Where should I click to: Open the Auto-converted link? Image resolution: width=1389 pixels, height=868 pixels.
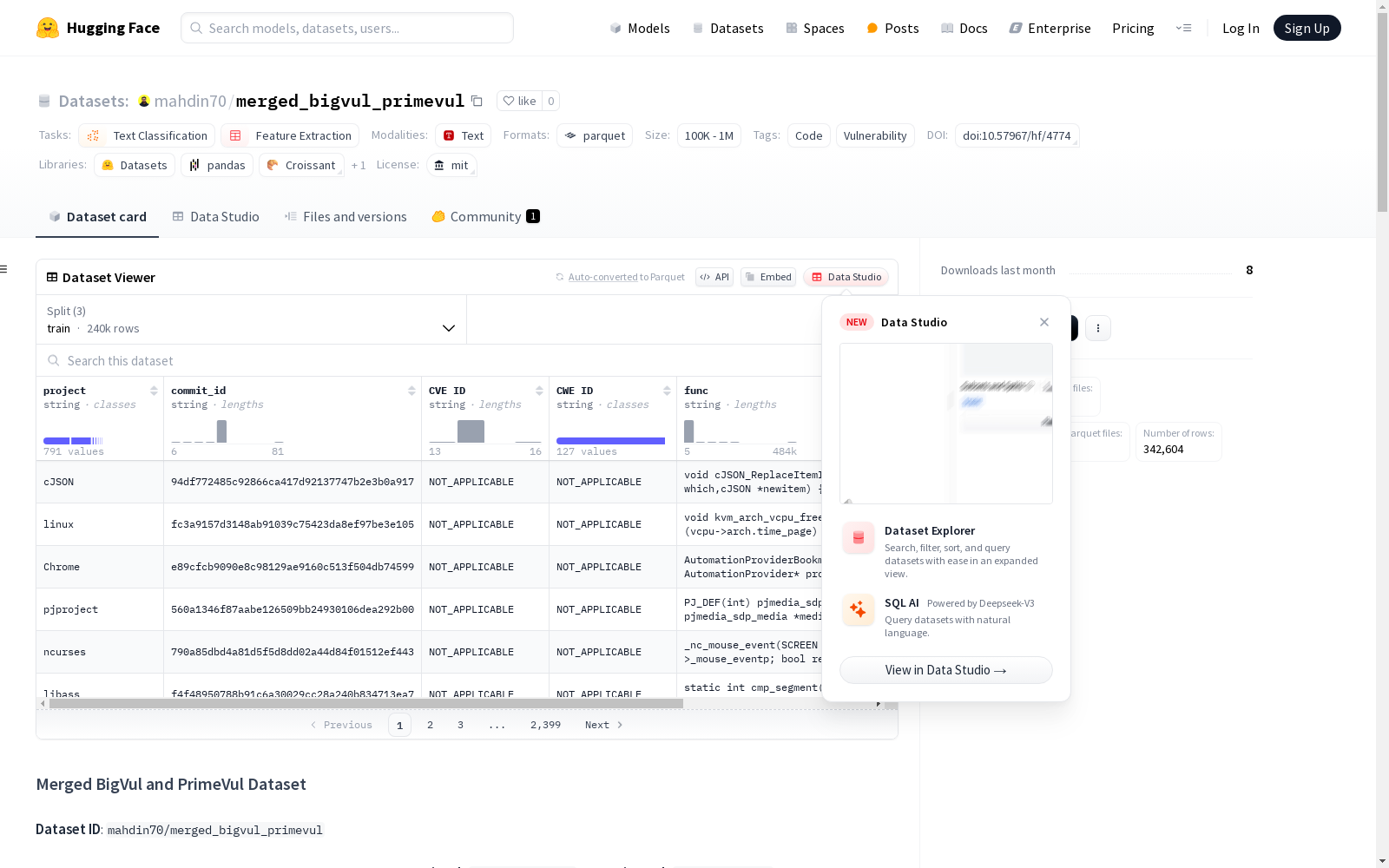coord(602,277)
